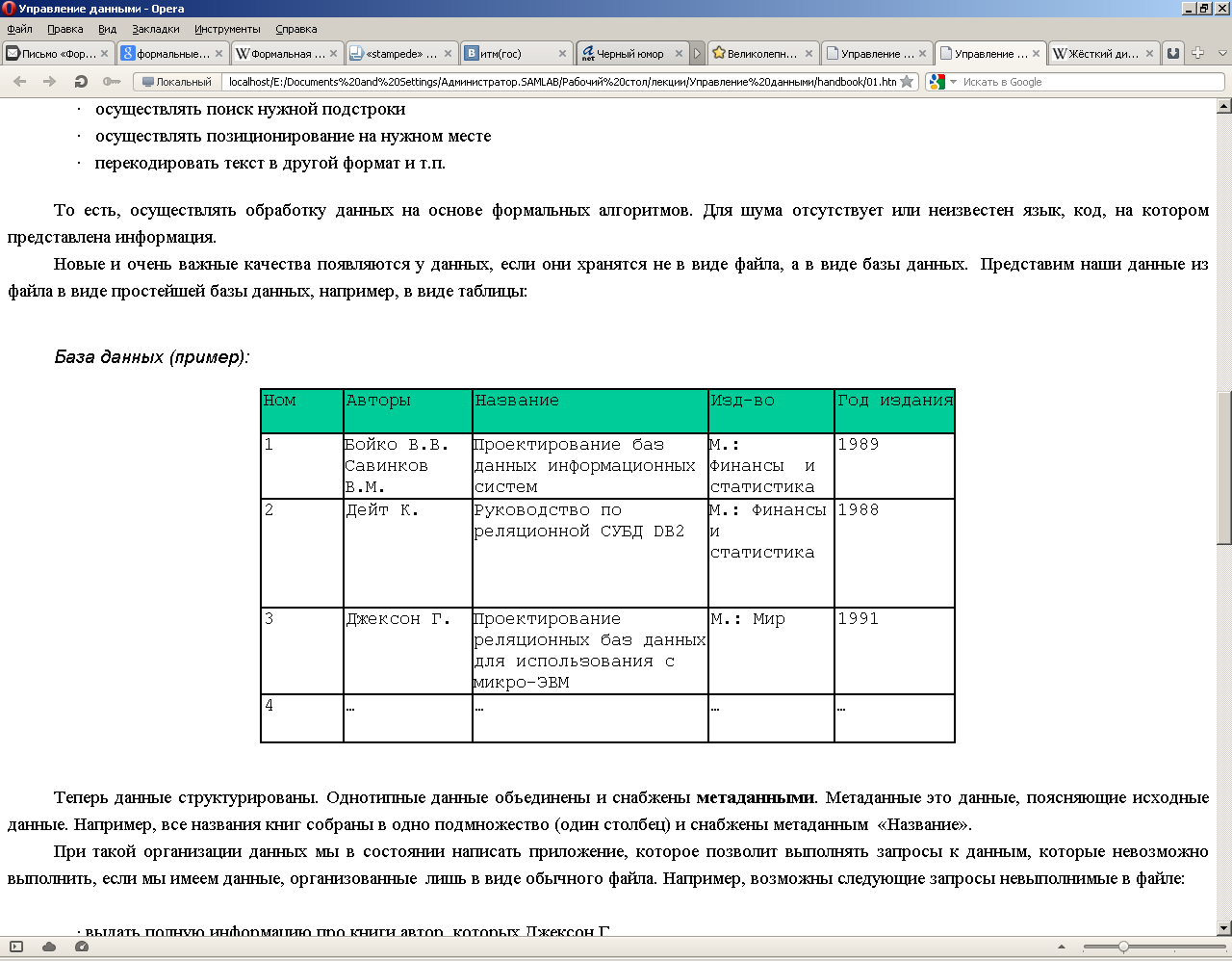
Task: Click the bold word метаданными
Action: coord(755,797)
